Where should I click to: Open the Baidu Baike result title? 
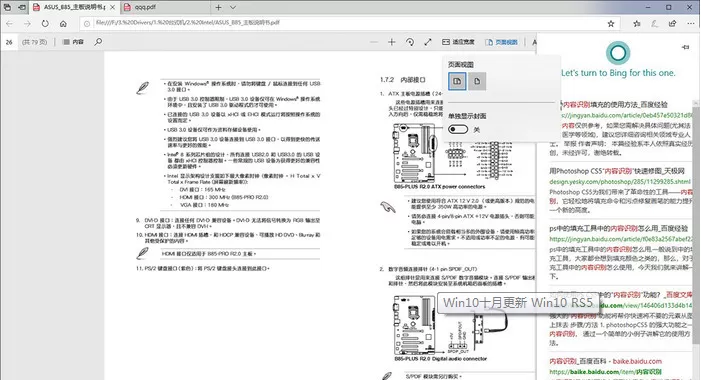605,361
